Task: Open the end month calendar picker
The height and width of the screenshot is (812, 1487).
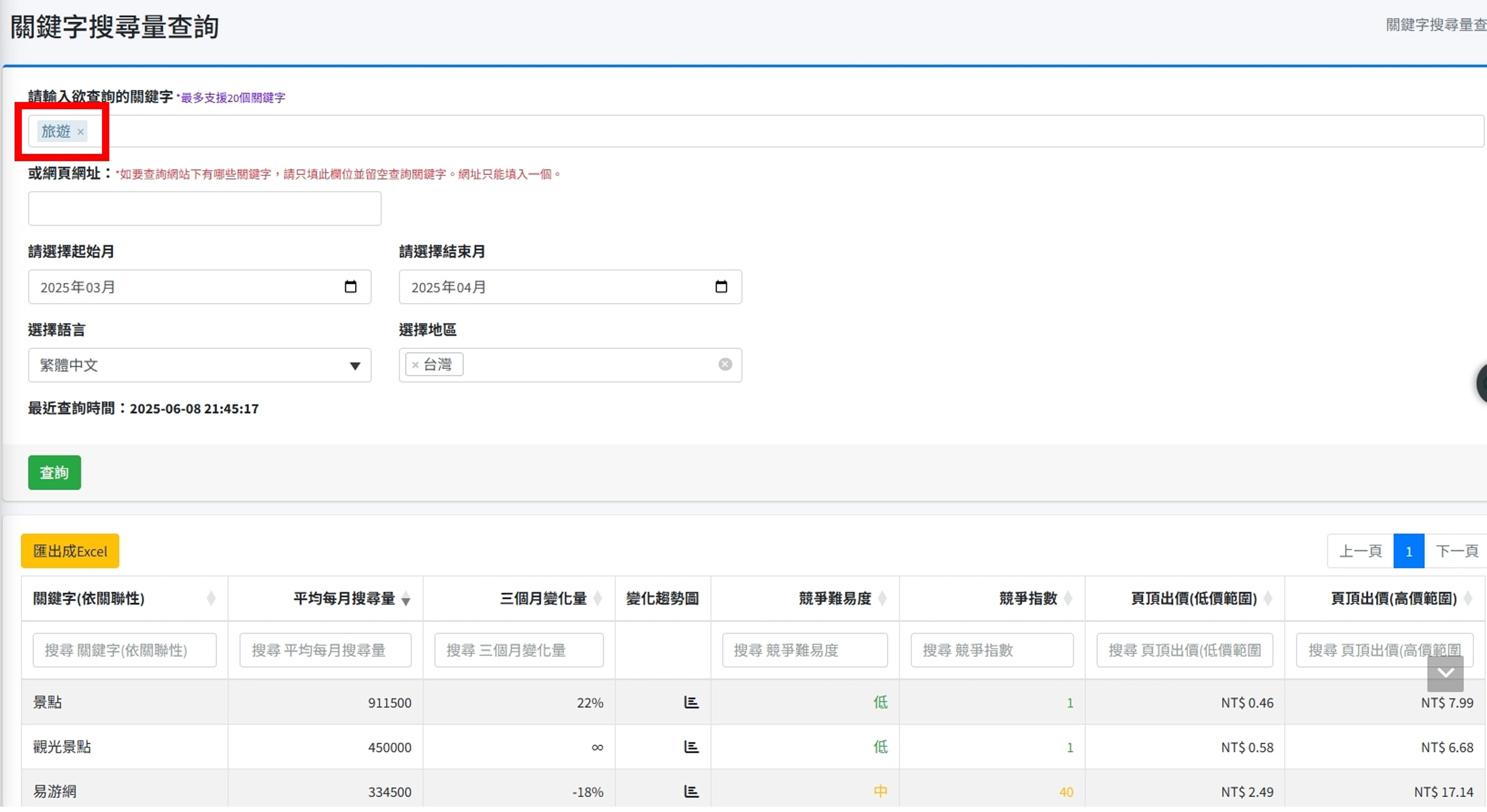Action: (721, 286)
